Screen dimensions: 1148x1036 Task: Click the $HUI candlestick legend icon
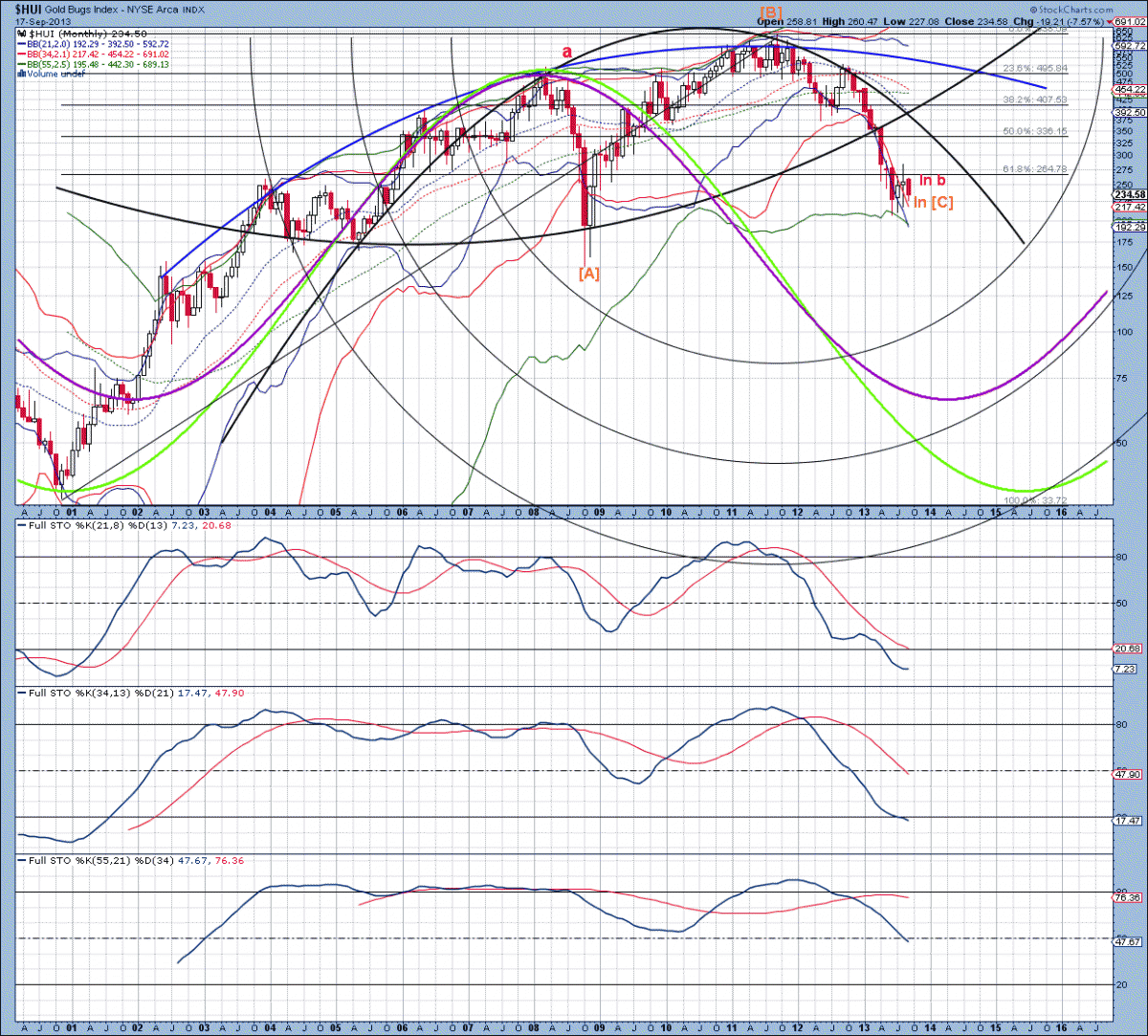pyautogui.click(x=22, y=33)
